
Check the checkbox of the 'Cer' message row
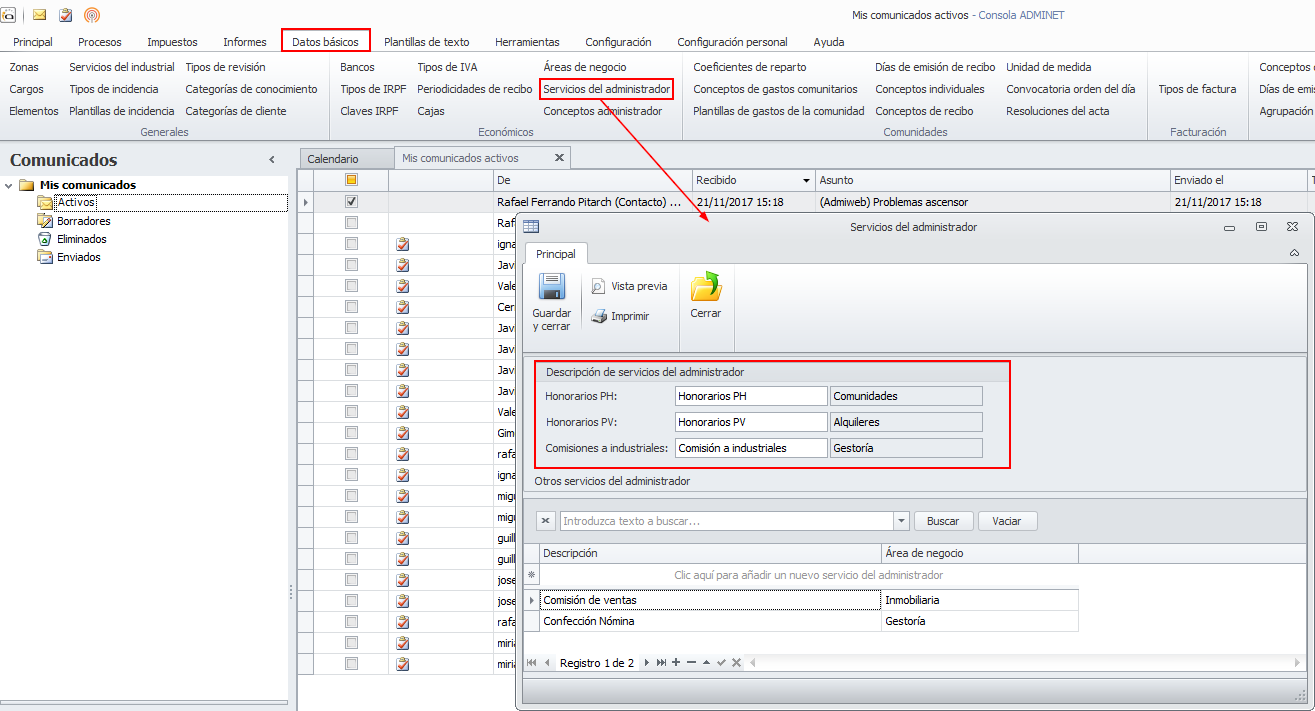coord(351,307)
